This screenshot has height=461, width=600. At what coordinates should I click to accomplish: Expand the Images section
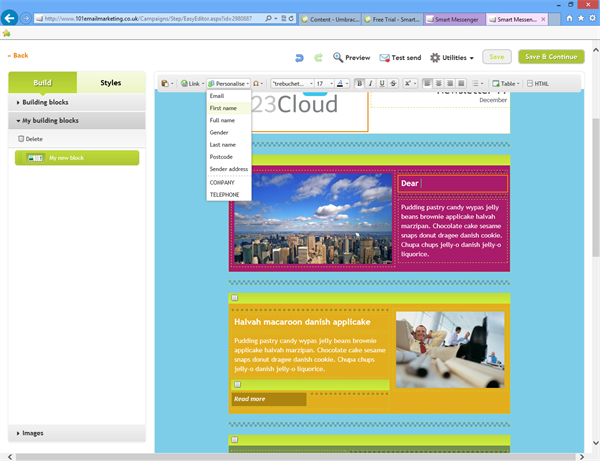point(77,433)
